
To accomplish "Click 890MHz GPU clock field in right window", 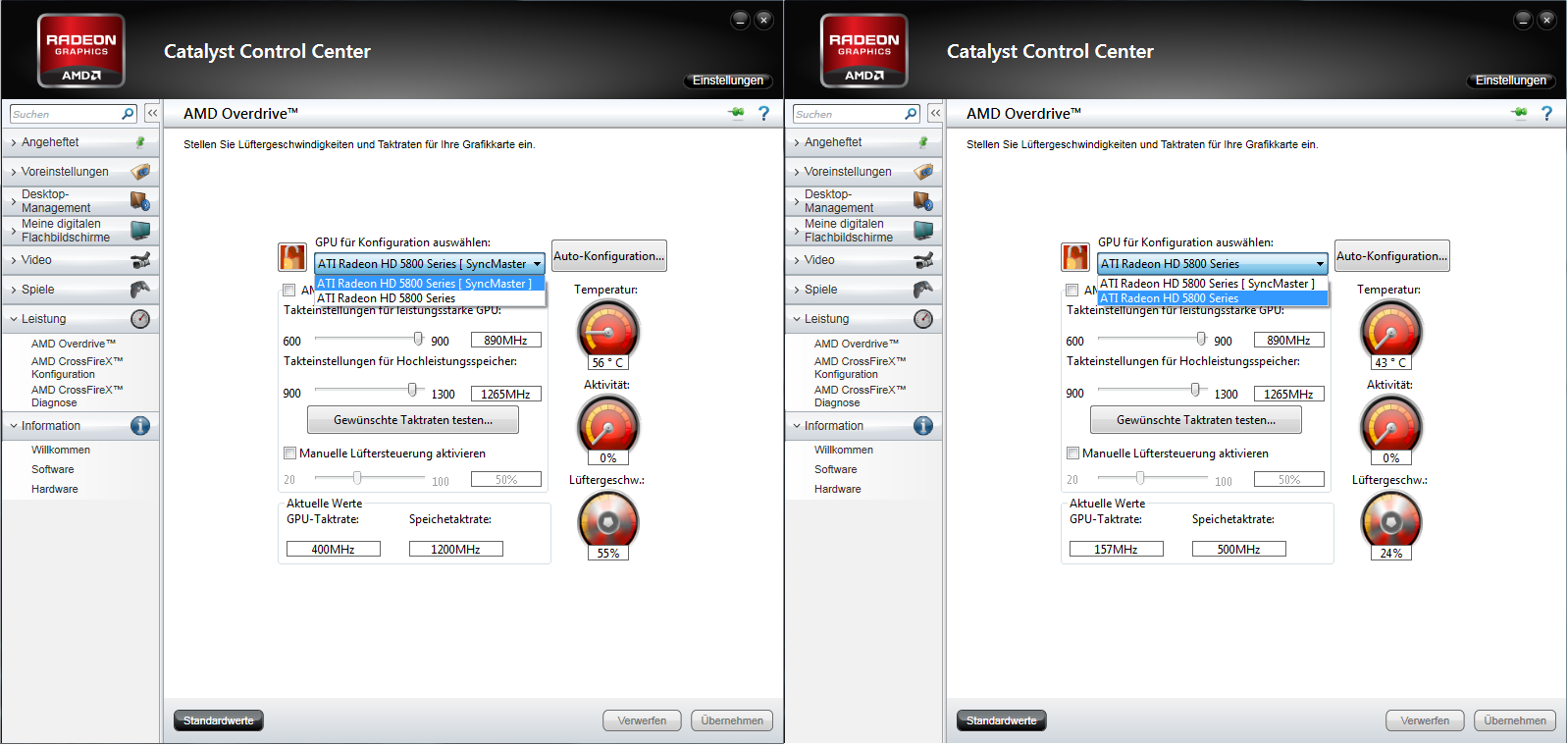I will [x=1289, y=341].
